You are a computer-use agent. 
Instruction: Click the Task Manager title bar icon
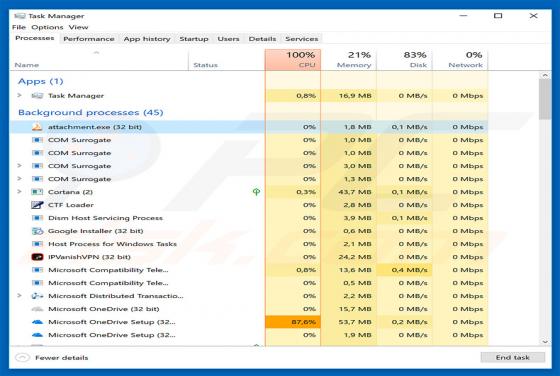[x=20, y=16]
